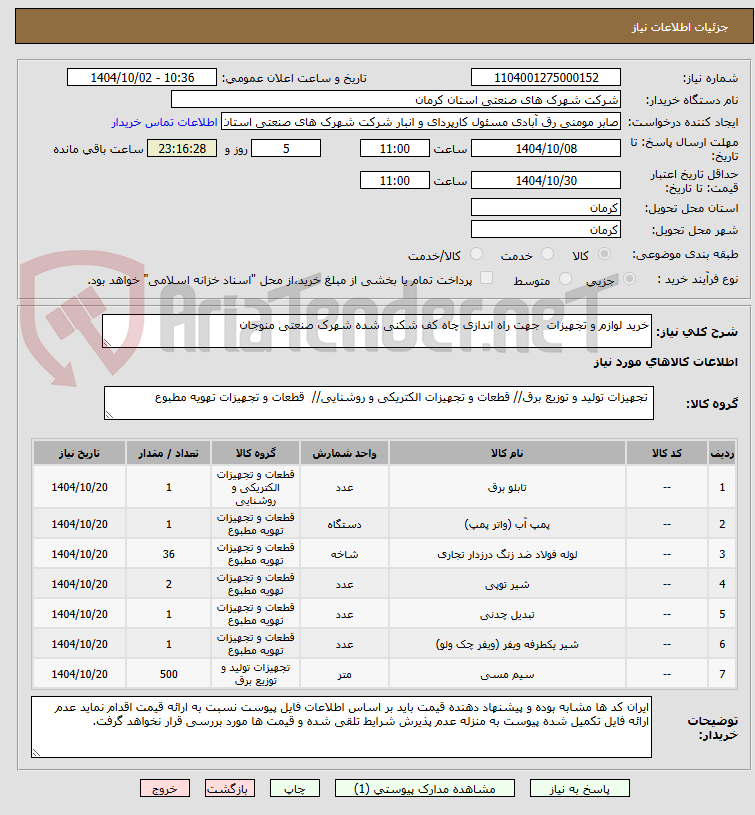Open مشاهده مدارک پیوستی (1) button
The image size is (755, 815).
tap(425, 788)
